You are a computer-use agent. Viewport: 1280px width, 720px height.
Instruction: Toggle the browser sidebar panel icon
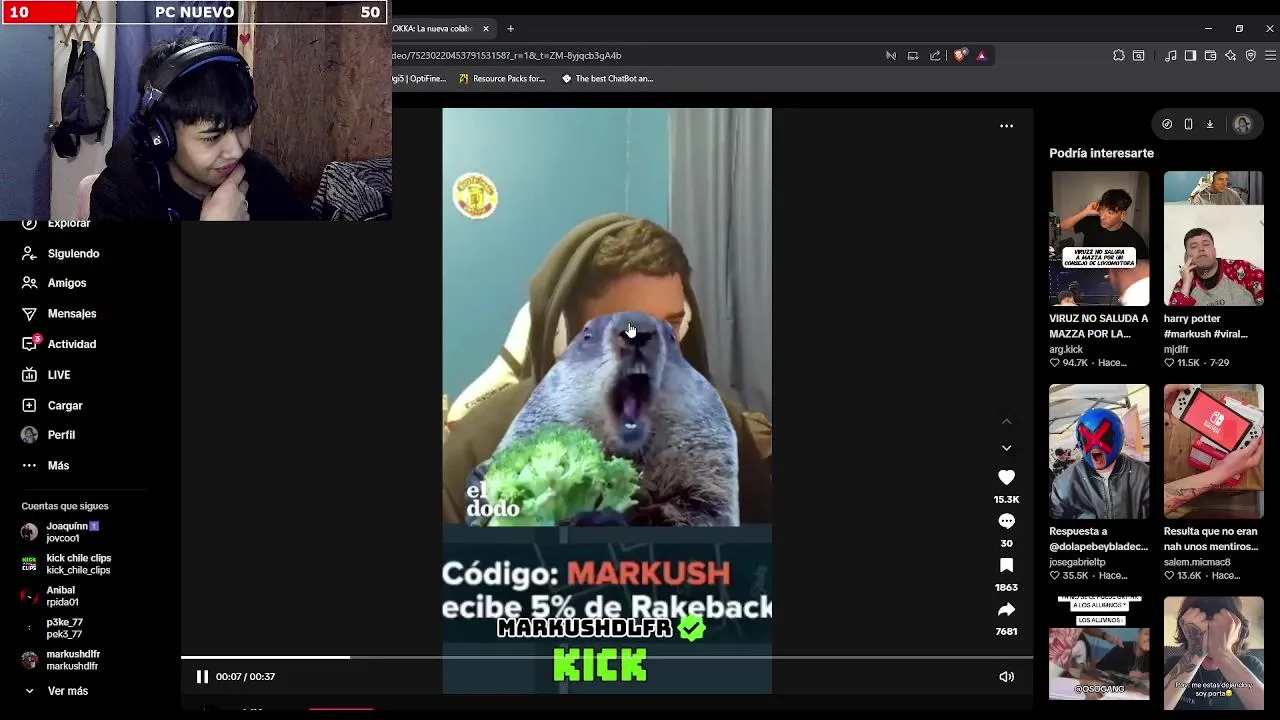tap(1190, 56)
